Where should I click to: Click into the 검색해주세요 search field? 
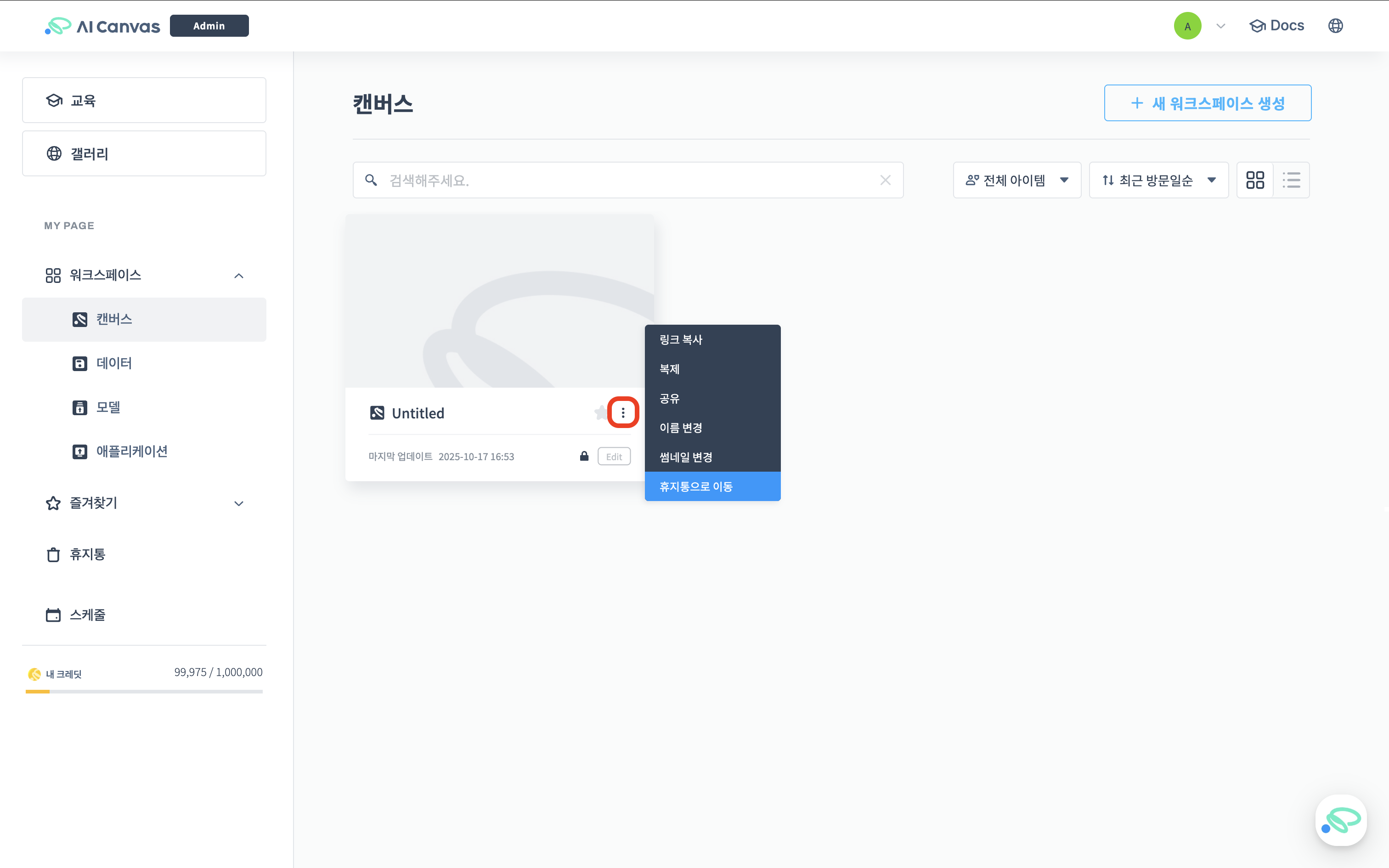[x=626, y=180]
